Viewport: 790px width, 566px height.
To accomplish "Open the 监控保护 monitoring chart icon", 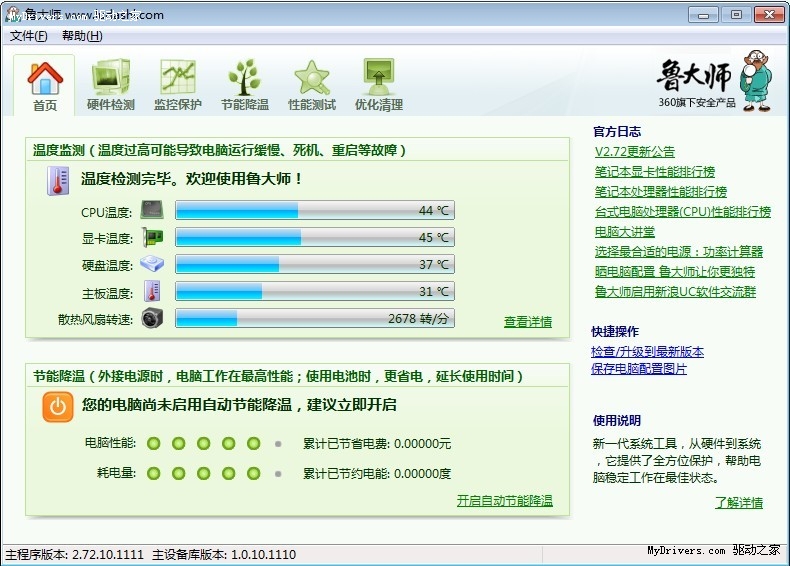I will point(177,78).
